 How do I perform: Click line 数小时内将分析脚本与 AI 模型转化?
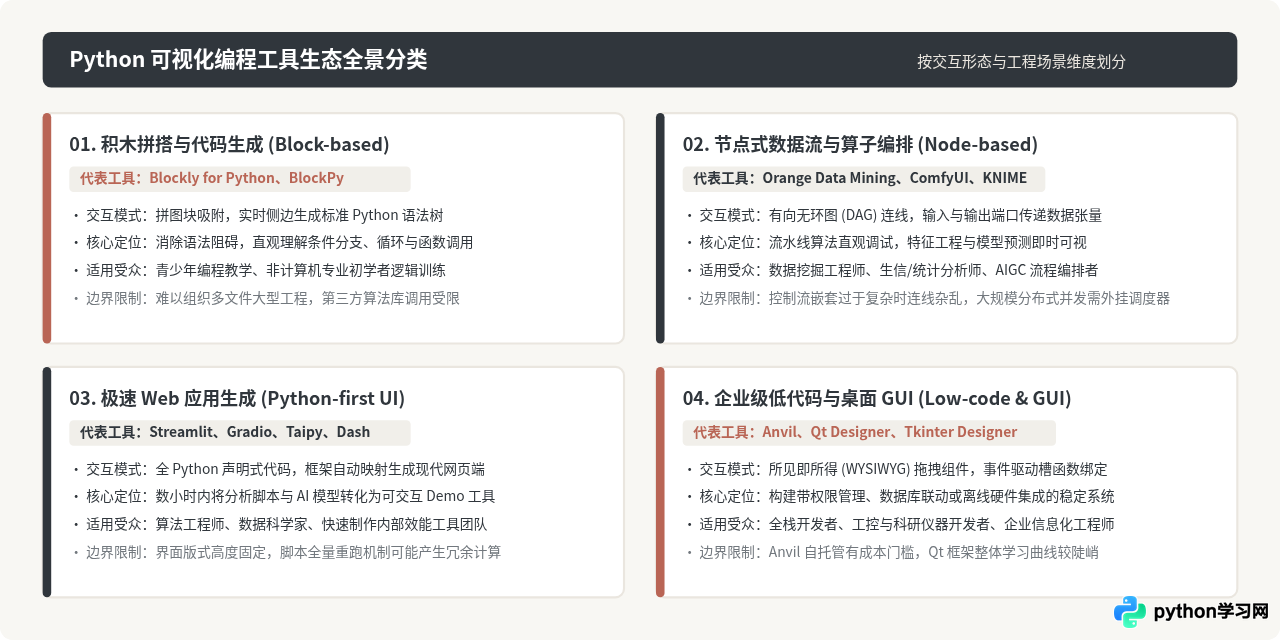(285, 496)
